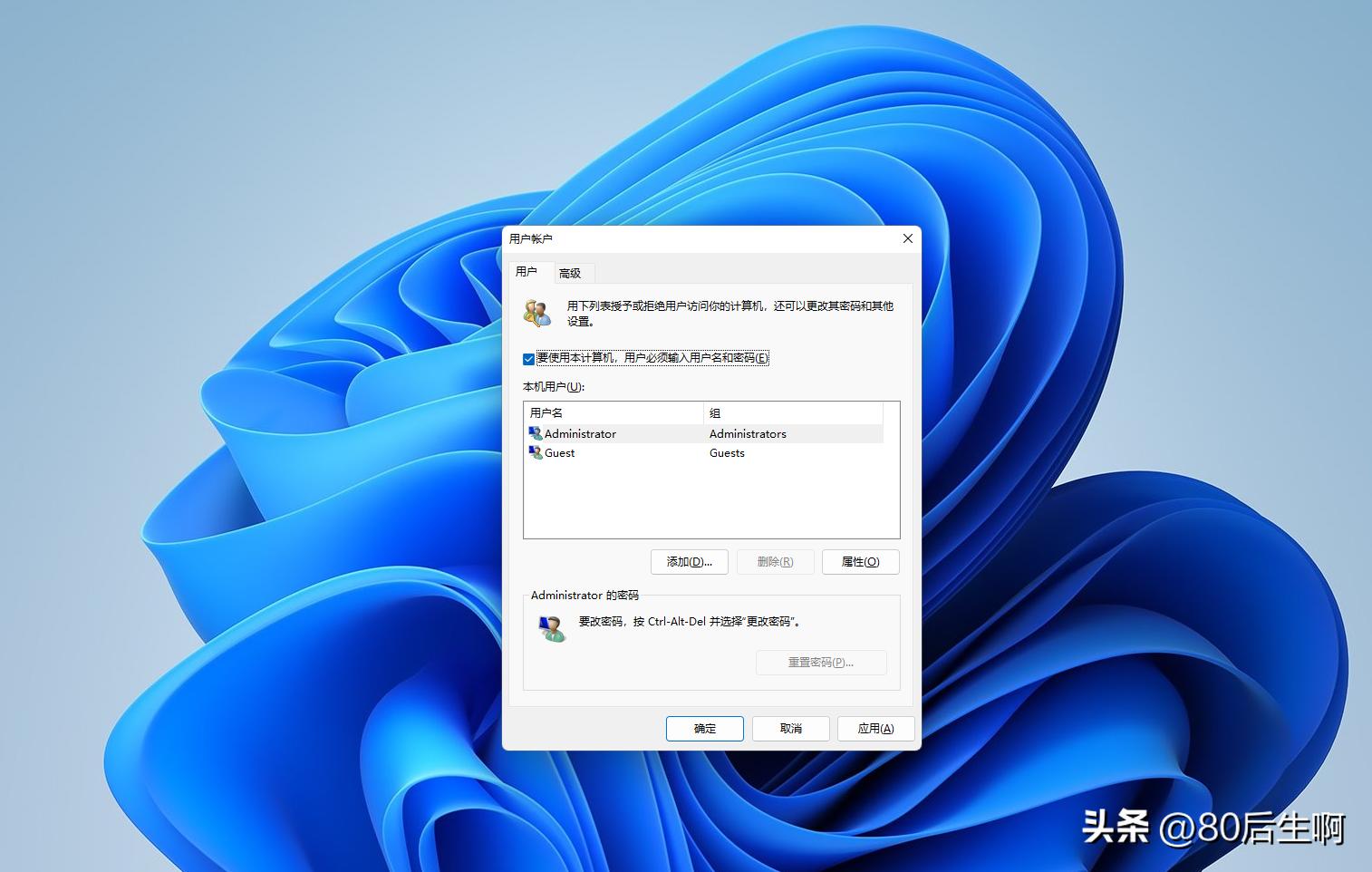Click the X icon on the 用户帐户 dialog
The height and width of the screenshot is (872, 1372).
click(907, 238)
